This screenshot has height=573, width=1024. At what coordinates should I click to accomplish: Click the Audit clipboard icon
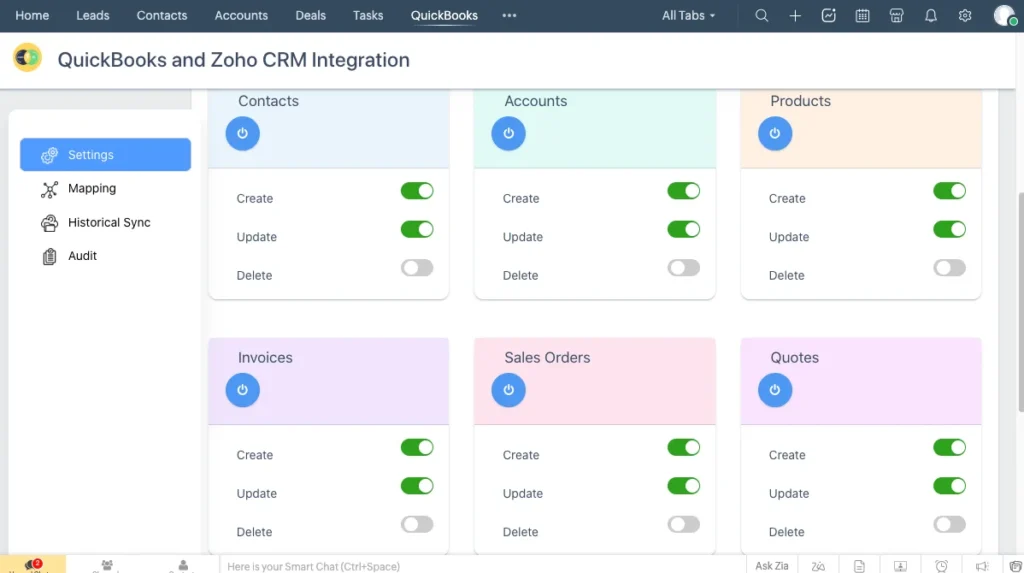[x=49, y=257]
